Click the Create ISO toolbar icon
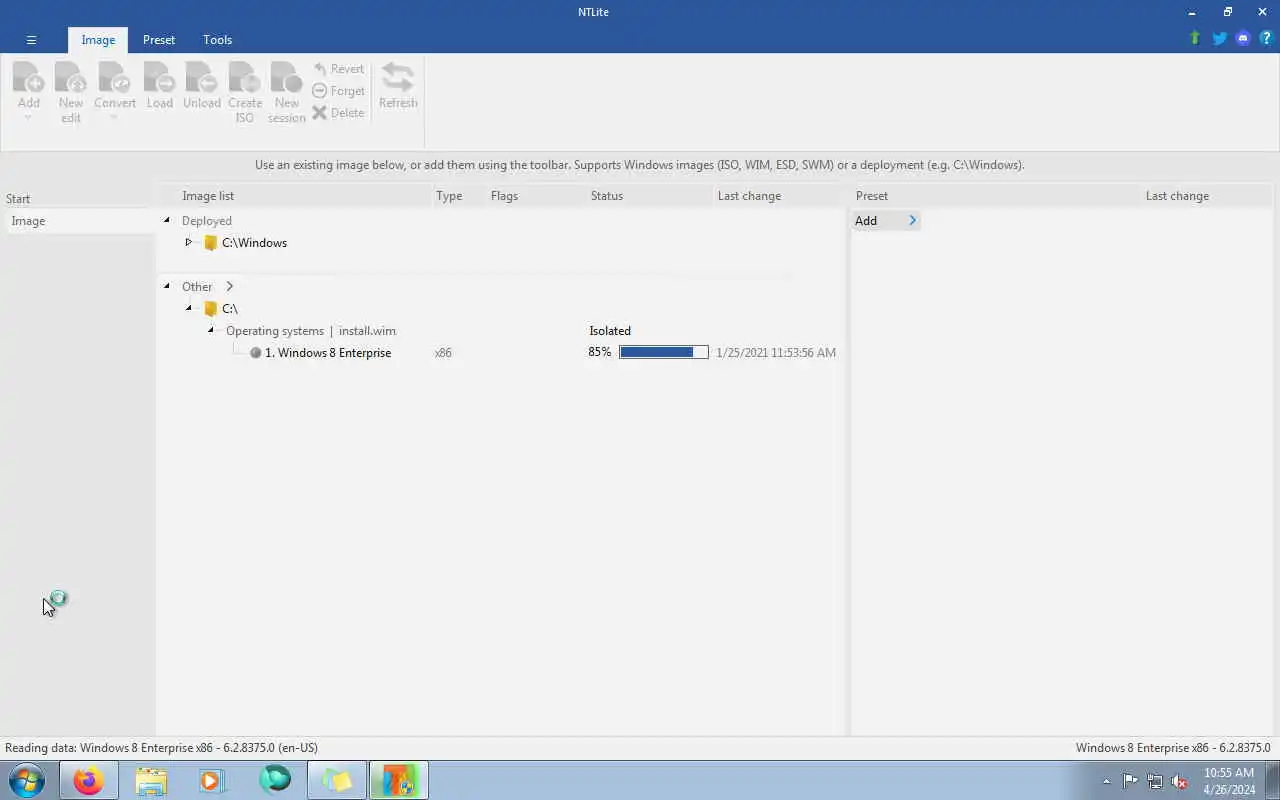1280x800 pixels. tap(244, 78)
